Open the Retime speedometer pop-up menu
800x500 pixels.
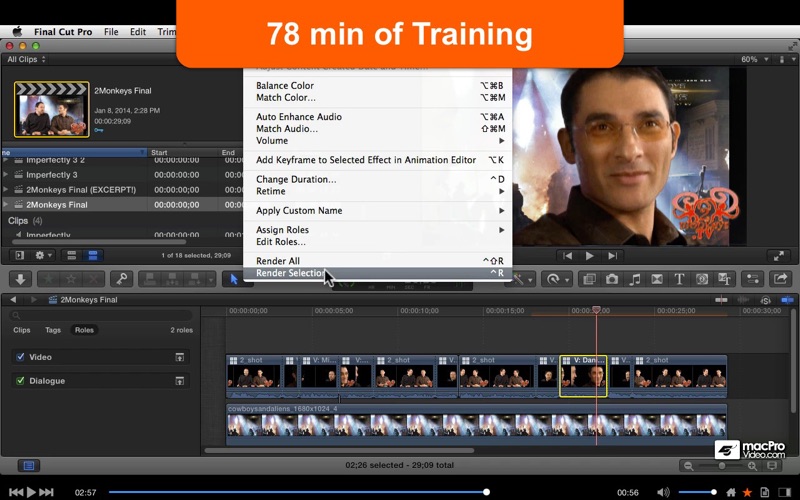556,279
